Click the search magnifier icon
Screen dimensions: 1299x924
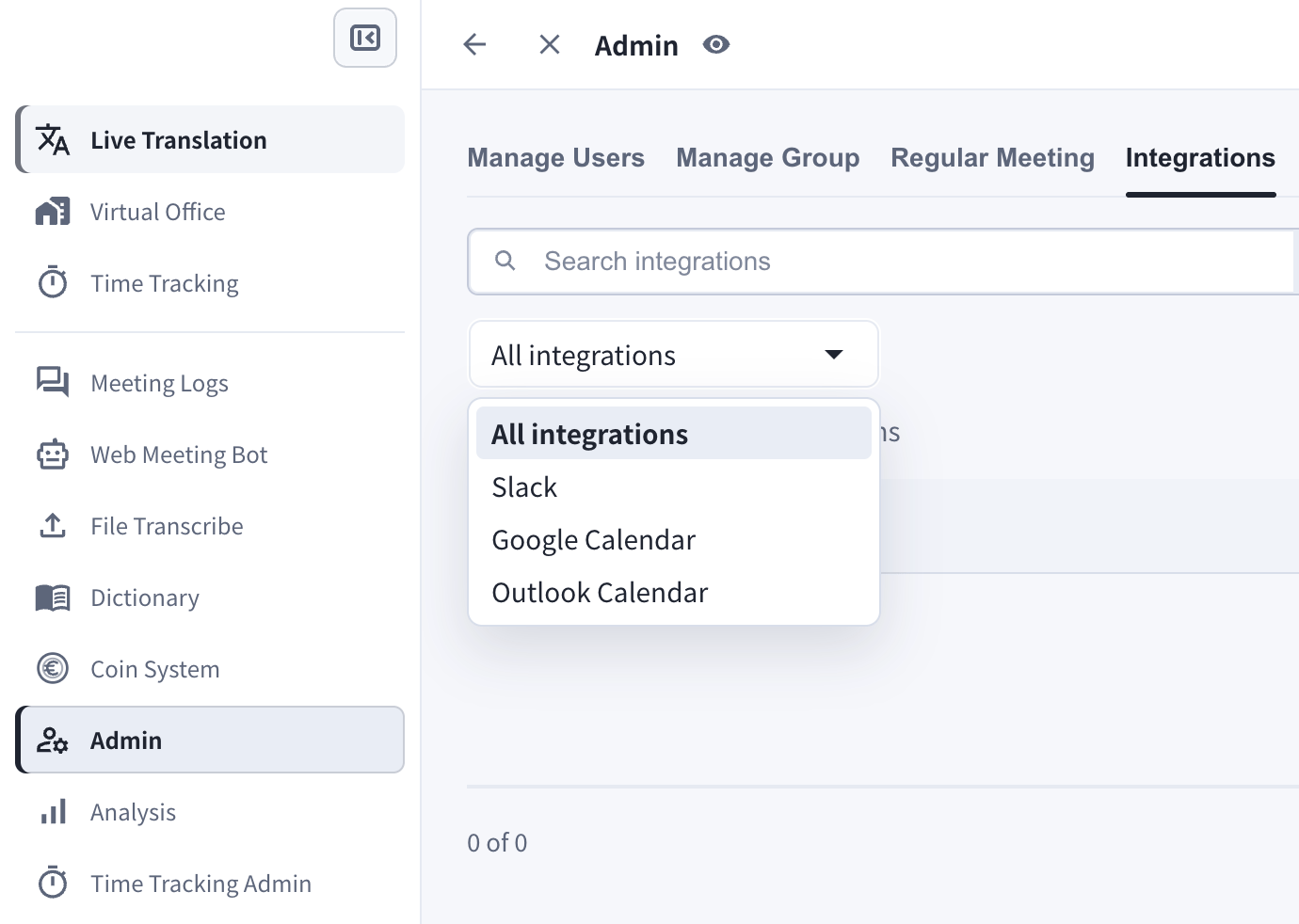click(505, 261)
